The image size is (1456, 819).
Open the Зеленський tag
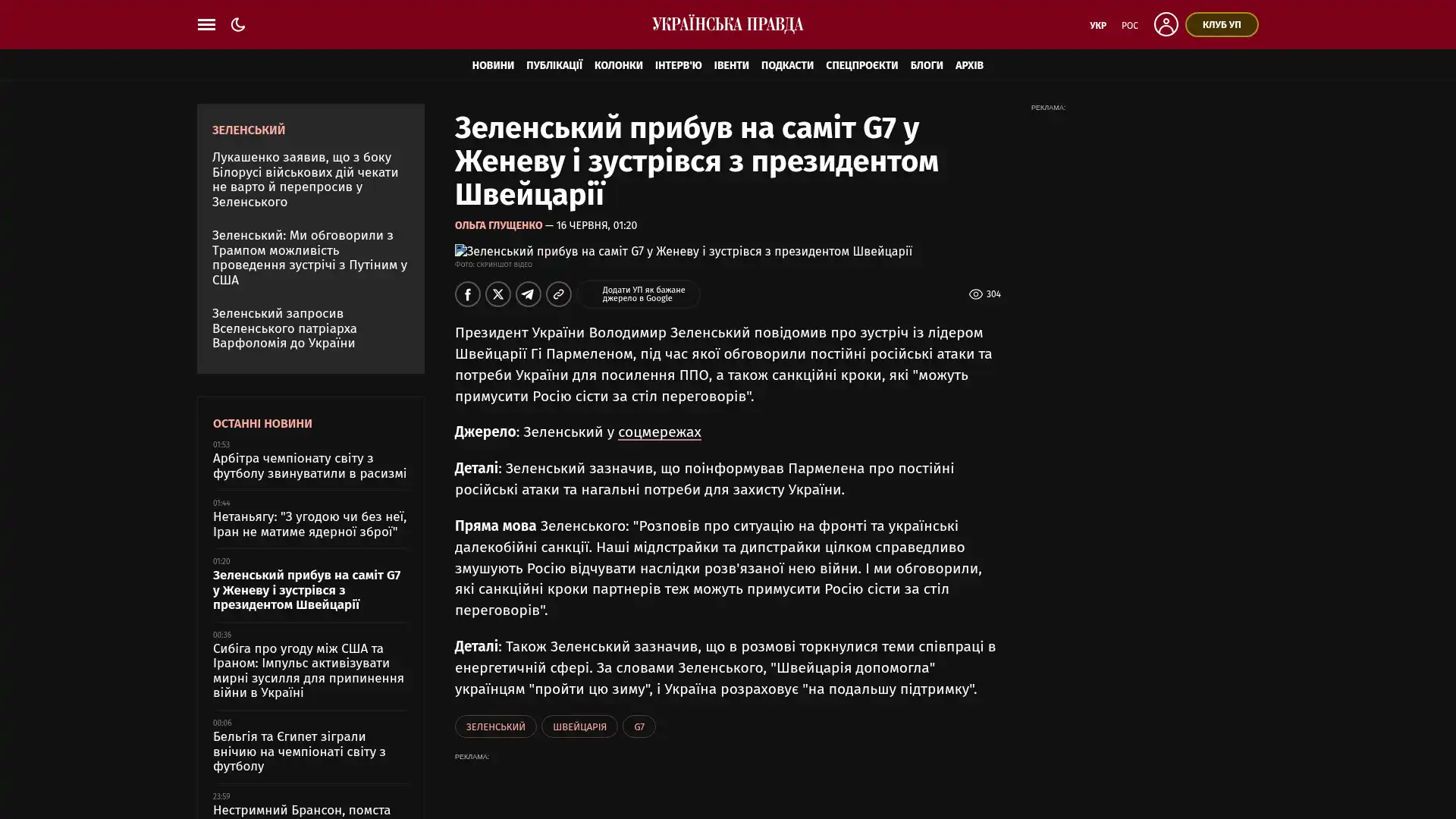click(x=495, y=726)
